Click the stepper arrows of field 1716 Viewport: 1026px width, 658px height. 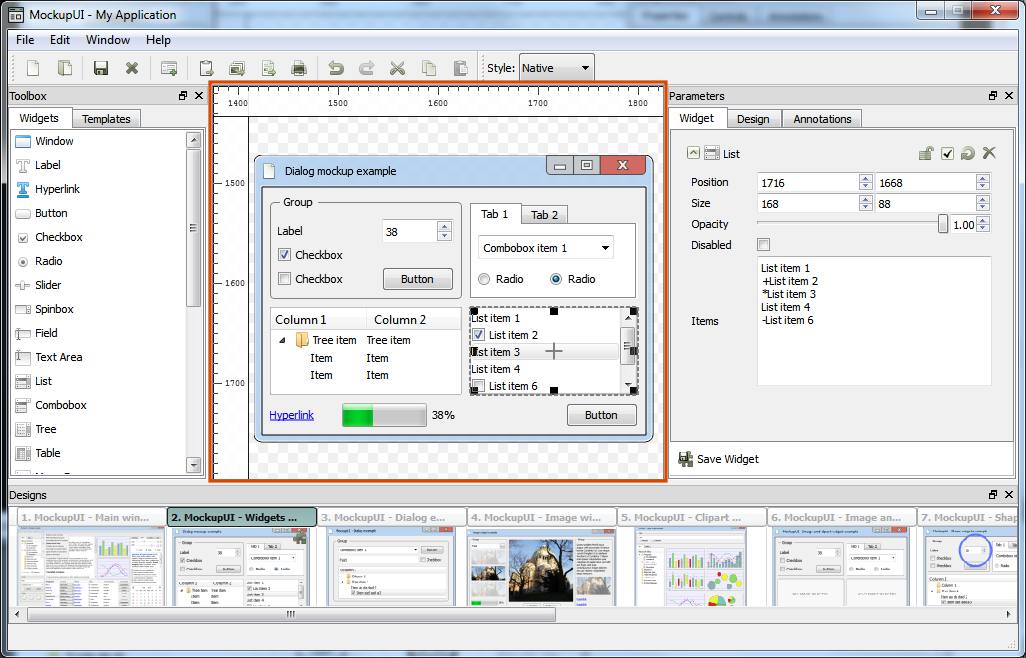(866, 182)
